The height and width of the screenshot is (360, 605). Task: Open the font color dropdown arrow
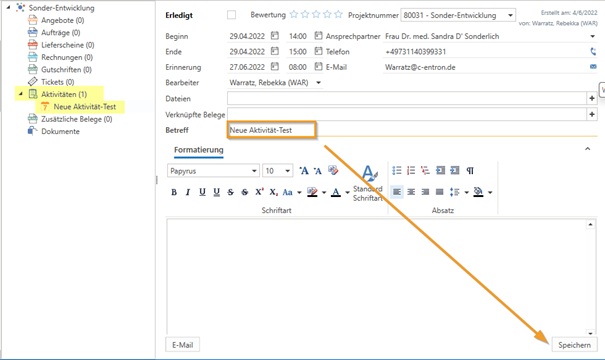pos(347,193)
